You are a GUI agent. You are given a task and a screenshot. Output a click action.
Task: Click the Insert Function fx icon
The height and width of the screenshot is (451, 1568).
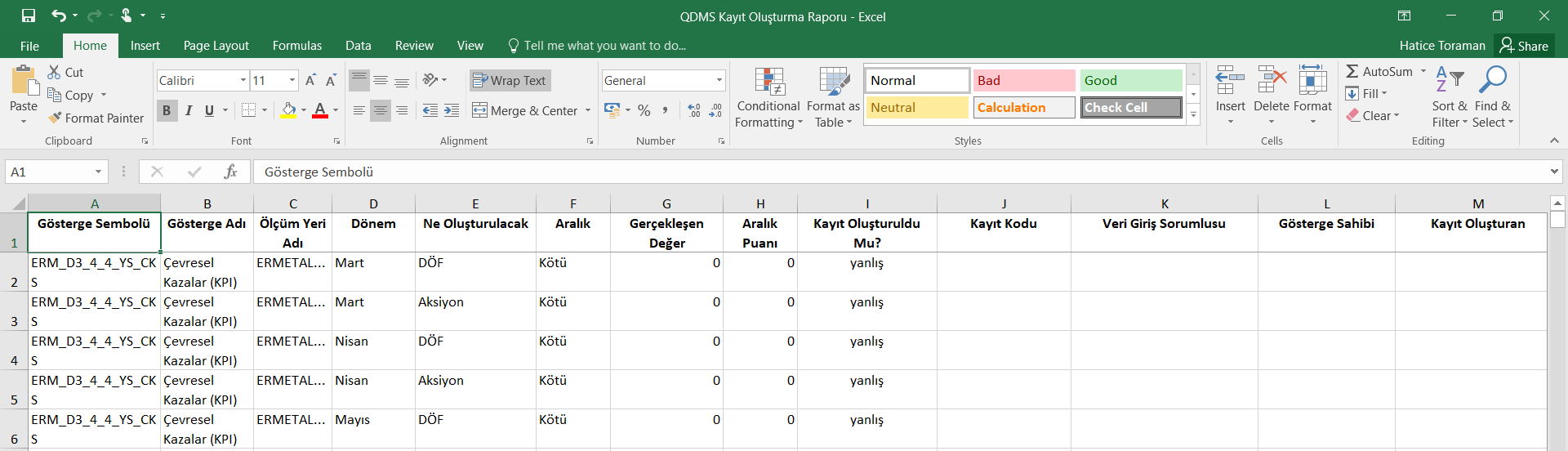click(x=230, y=172)
